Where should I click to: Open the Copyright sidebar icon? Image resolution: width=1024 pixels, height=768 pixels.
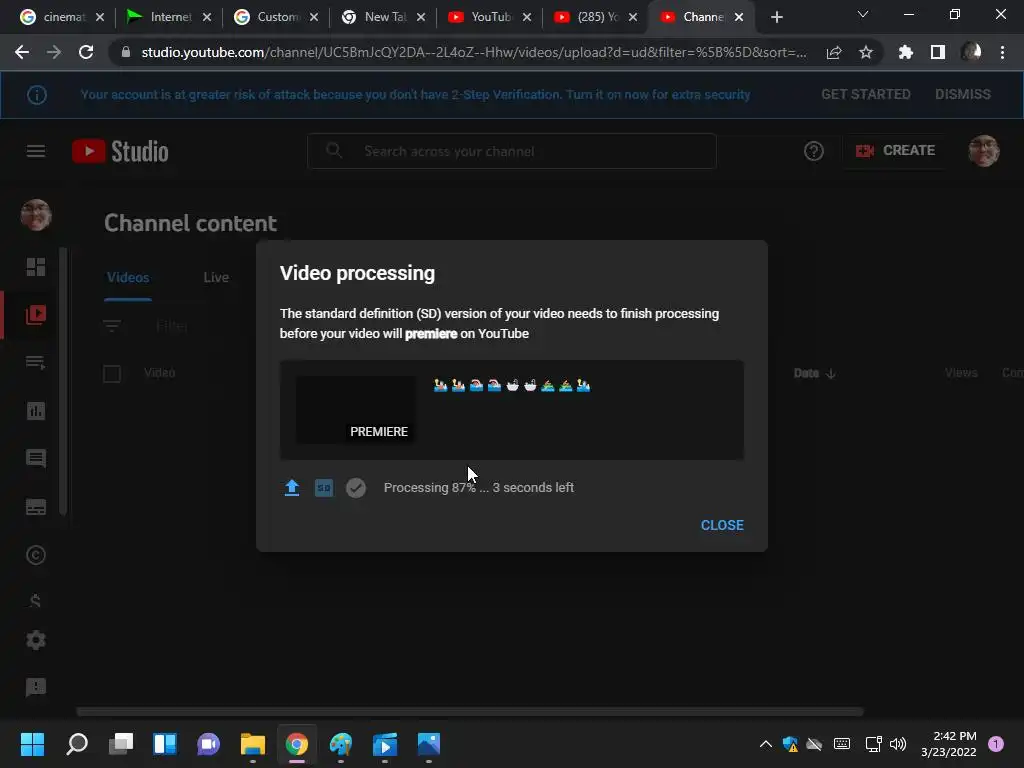(x=36, y=555)
